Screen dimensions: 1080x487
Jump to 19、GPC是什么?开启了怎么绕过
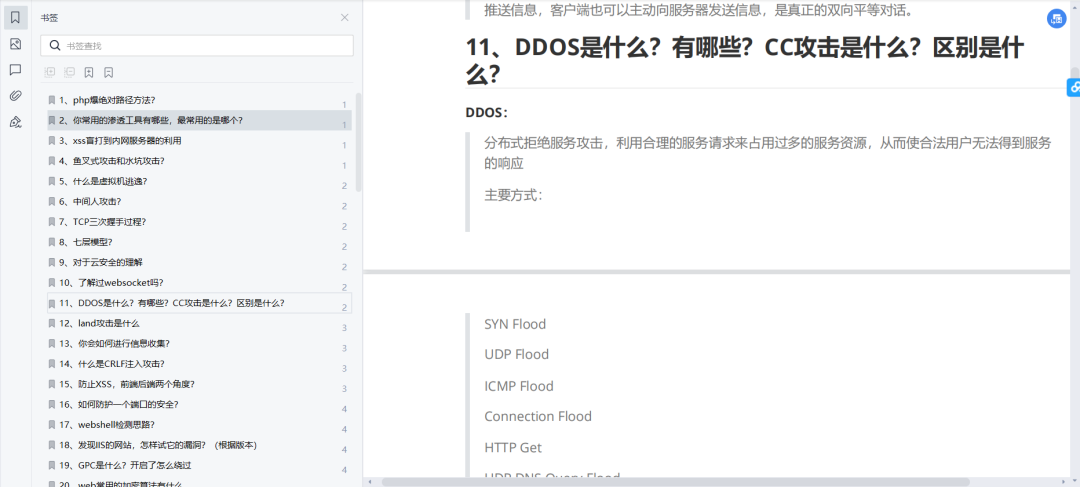tap(199, 465)
